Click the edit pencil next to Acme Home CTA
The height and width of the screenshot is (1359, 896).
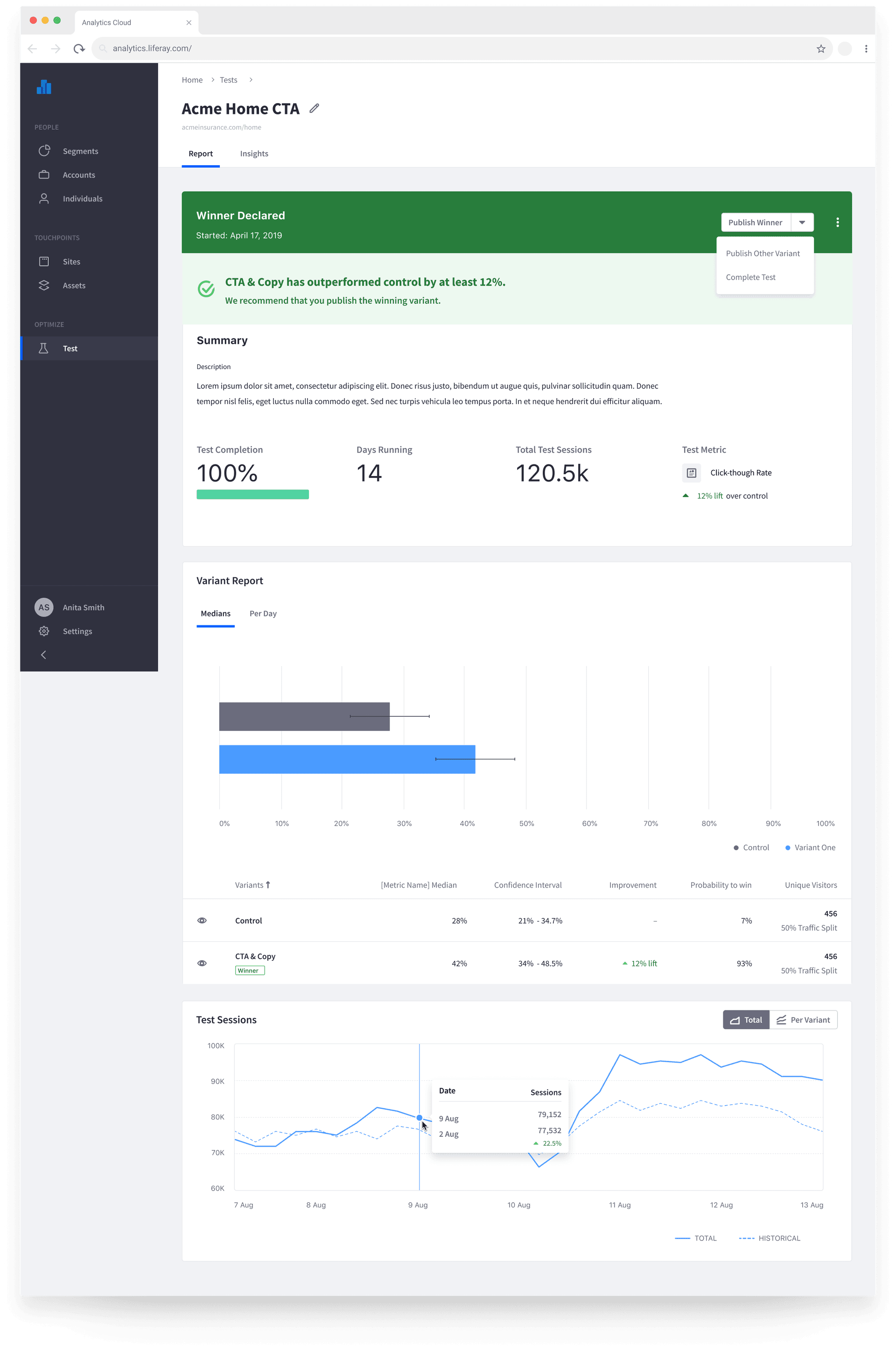pos(314,108)
